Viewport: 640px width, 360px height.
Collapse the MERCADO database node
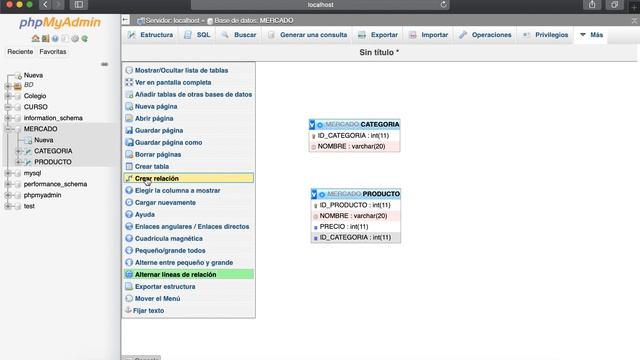(8, 129)
